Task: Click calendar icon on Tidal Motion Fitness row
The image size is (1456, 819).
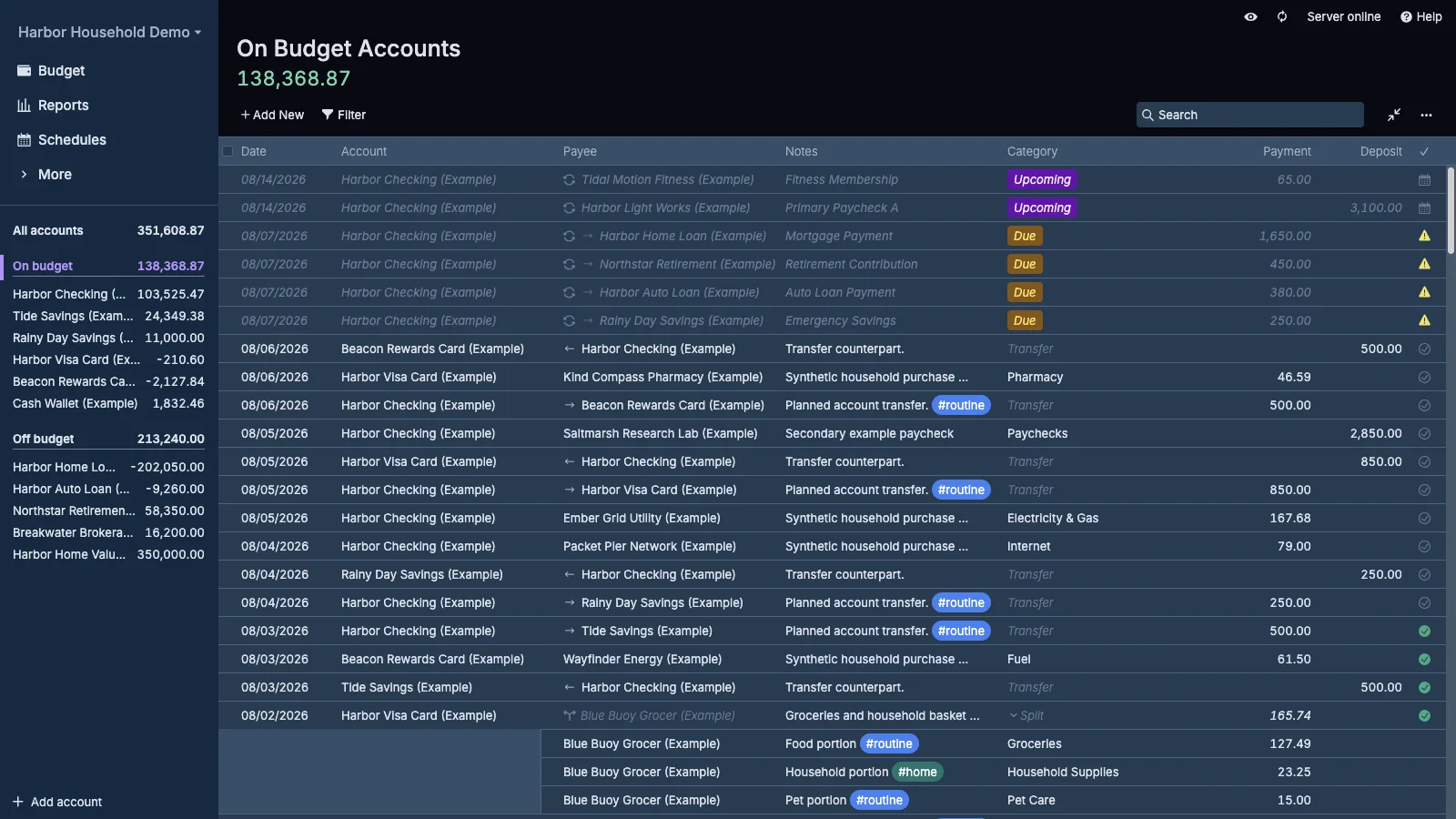Action: point(1424,180)
